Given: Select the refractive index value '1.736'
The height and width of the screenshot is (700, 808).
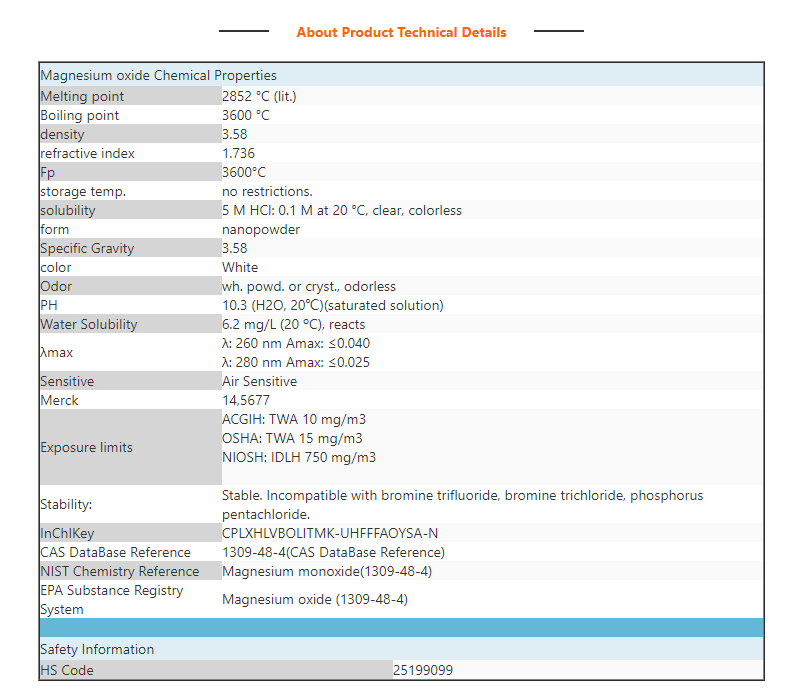Looking at the screenshot, I should pyautogui.click(x=238, y=154).
